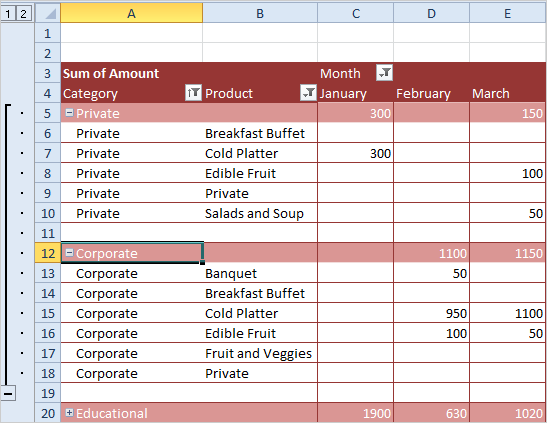Collapse the Corporate category group

69,253
